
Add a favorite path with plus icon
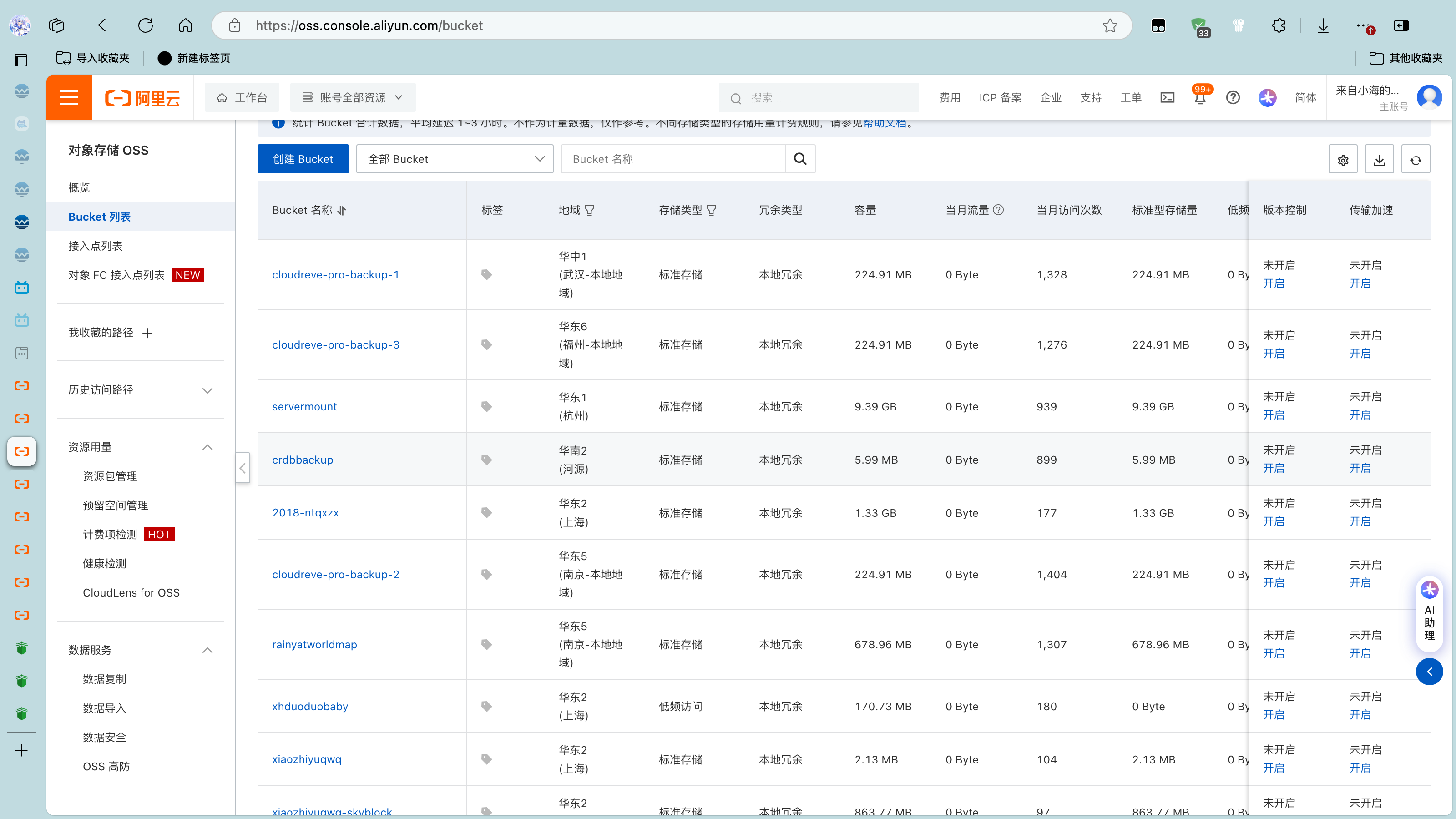pyautogui.click(x=147, y=333)
